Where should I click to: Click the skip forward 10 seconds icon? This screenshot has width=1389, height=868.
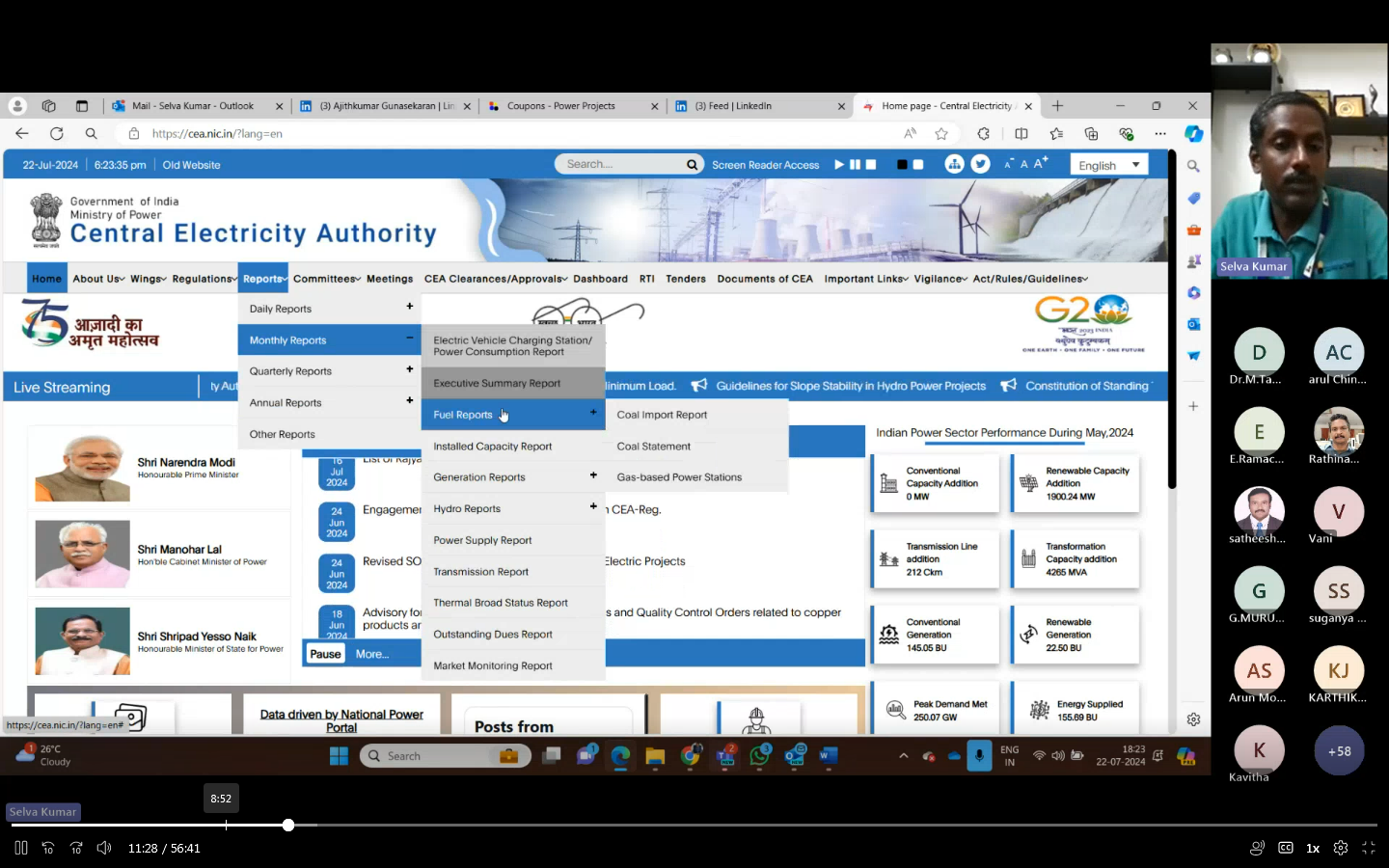76,848
